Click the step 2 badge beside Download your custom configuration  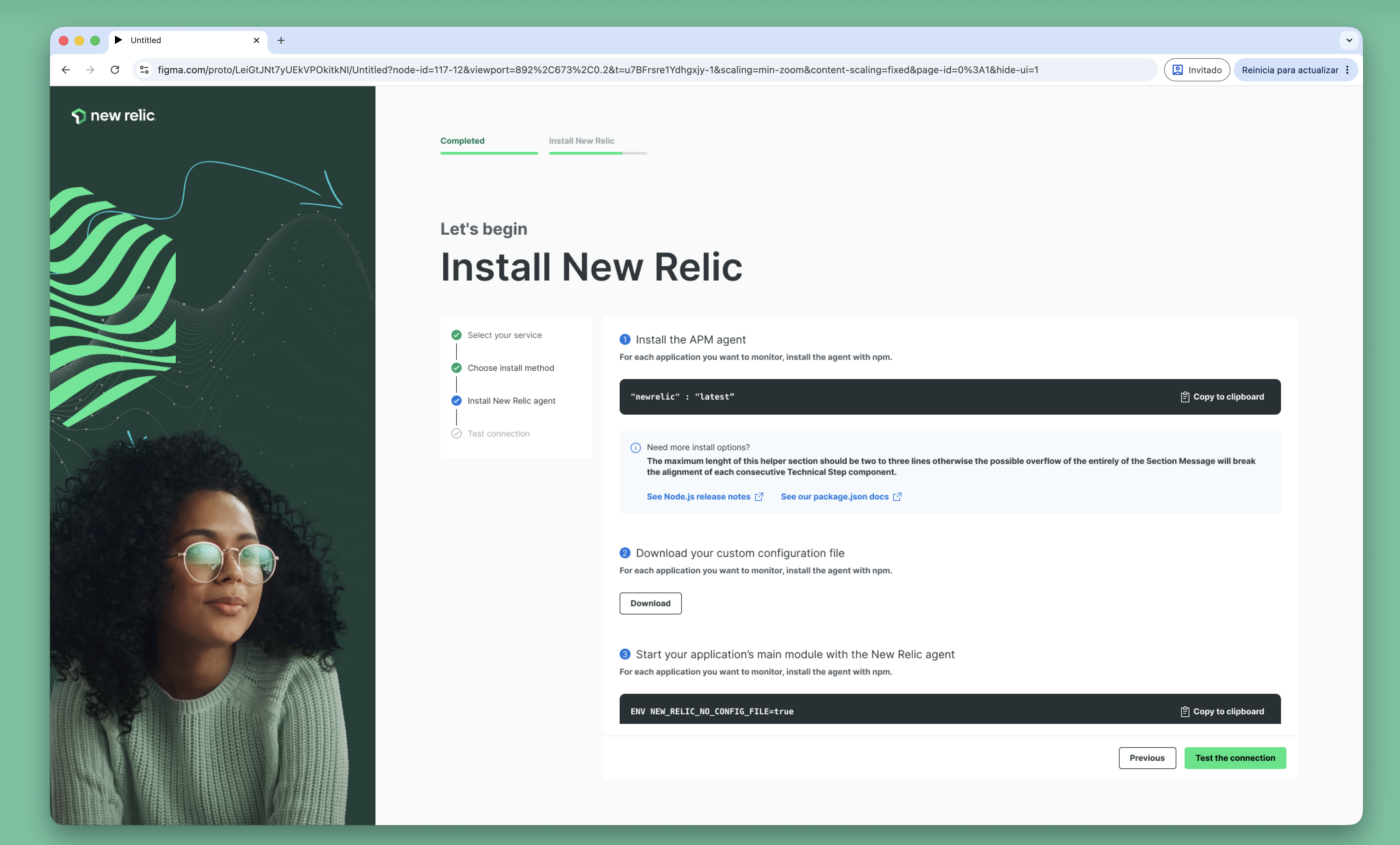point(625,553)
